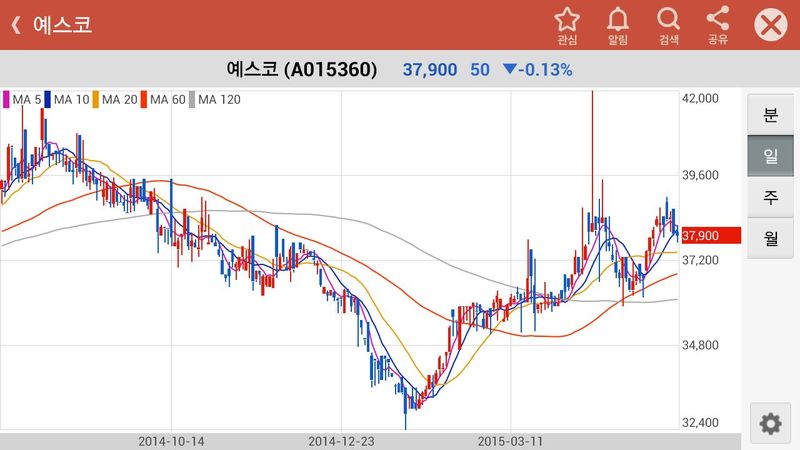The height and width of the screenshot is (450, 800).
Task: Click the -0.13% price change indicator
Action: tap(538, 70)
